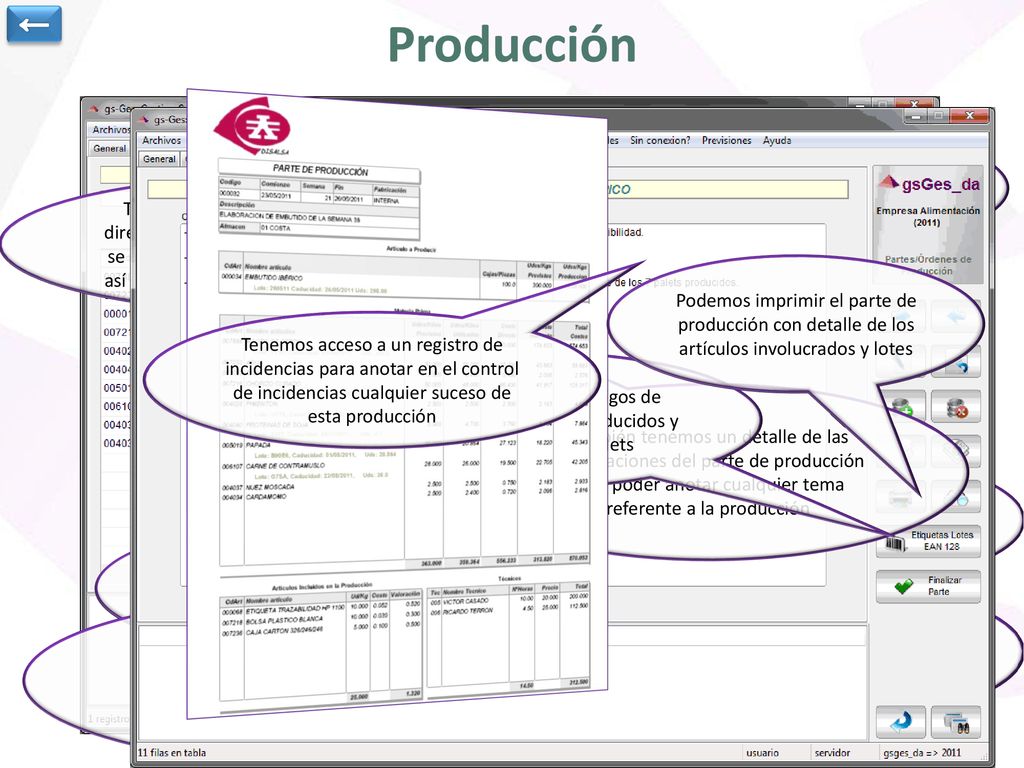
Task: Click the delete database record icon
Action: (x=956, y=406)
